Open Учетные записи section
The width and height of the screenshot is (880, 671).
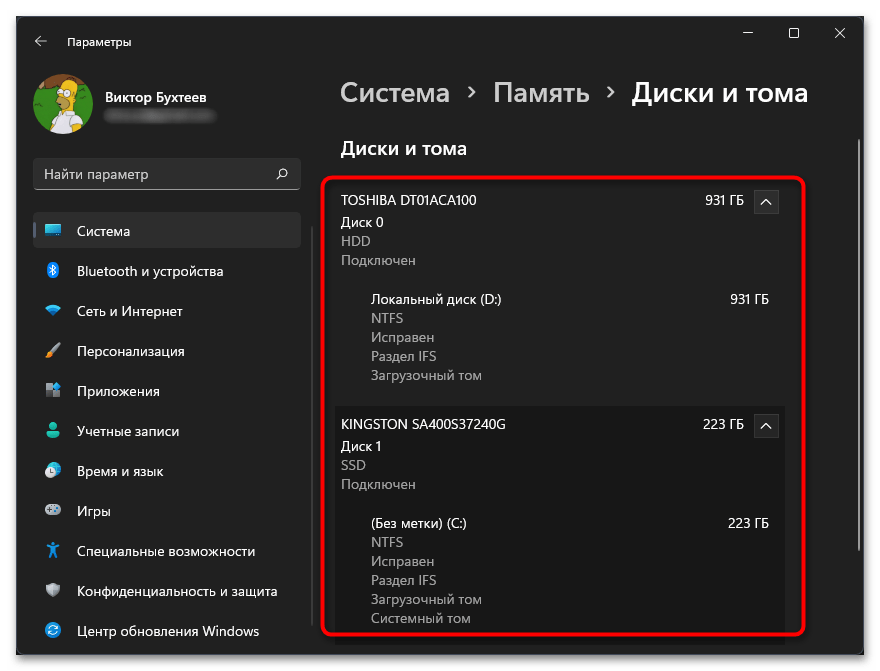click(128, 431)
